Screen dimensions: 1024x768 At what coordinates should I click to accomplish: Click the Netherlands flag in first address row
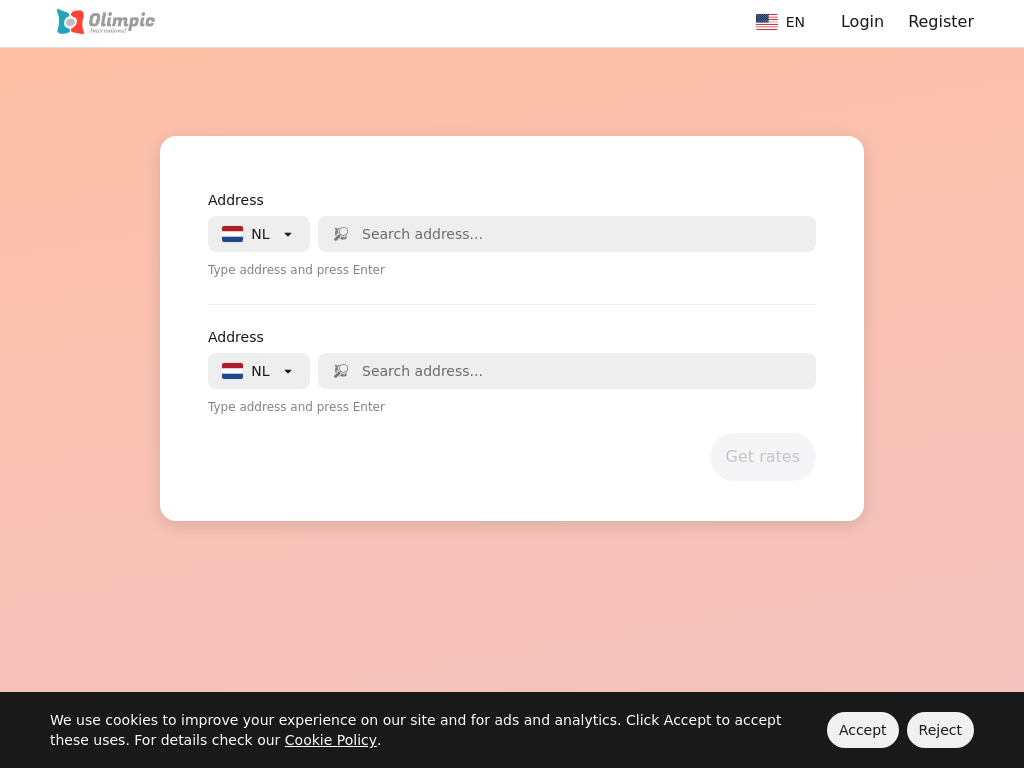tap(232, 234)
